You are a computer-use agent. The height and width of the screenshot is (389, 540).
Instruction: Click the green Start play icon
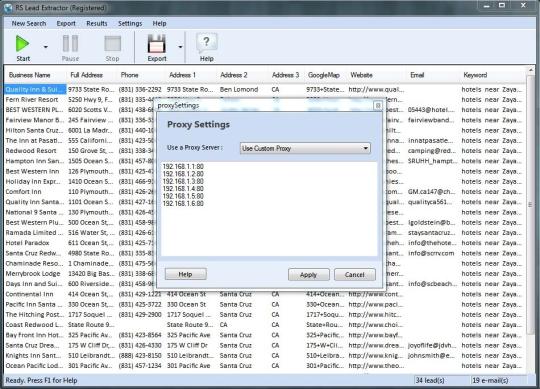coord(22,44)
